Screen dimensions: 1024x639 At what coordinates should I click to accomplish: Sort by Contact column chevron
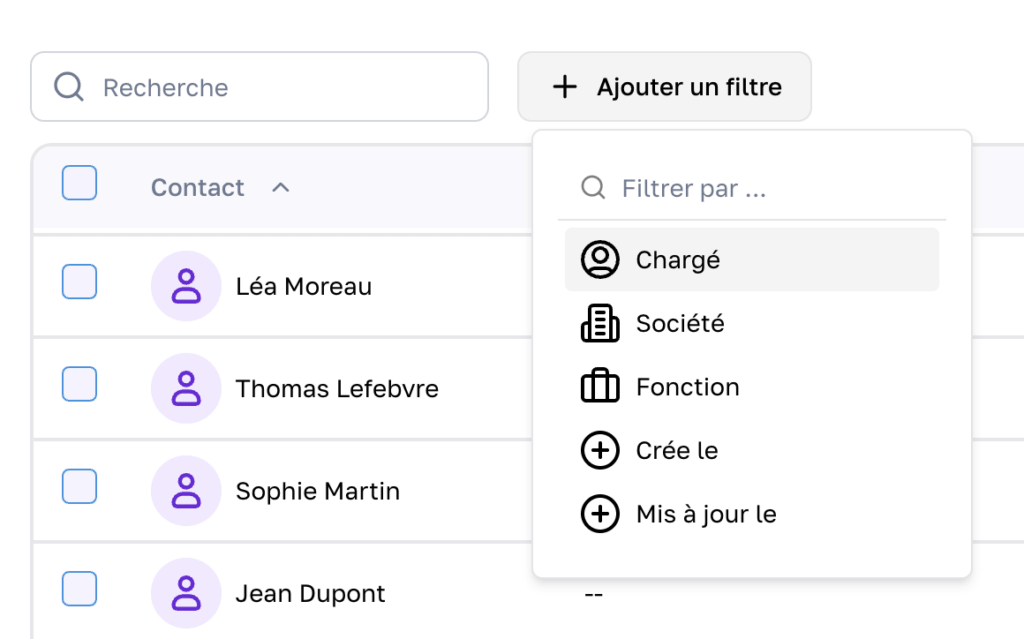(281, 187)
